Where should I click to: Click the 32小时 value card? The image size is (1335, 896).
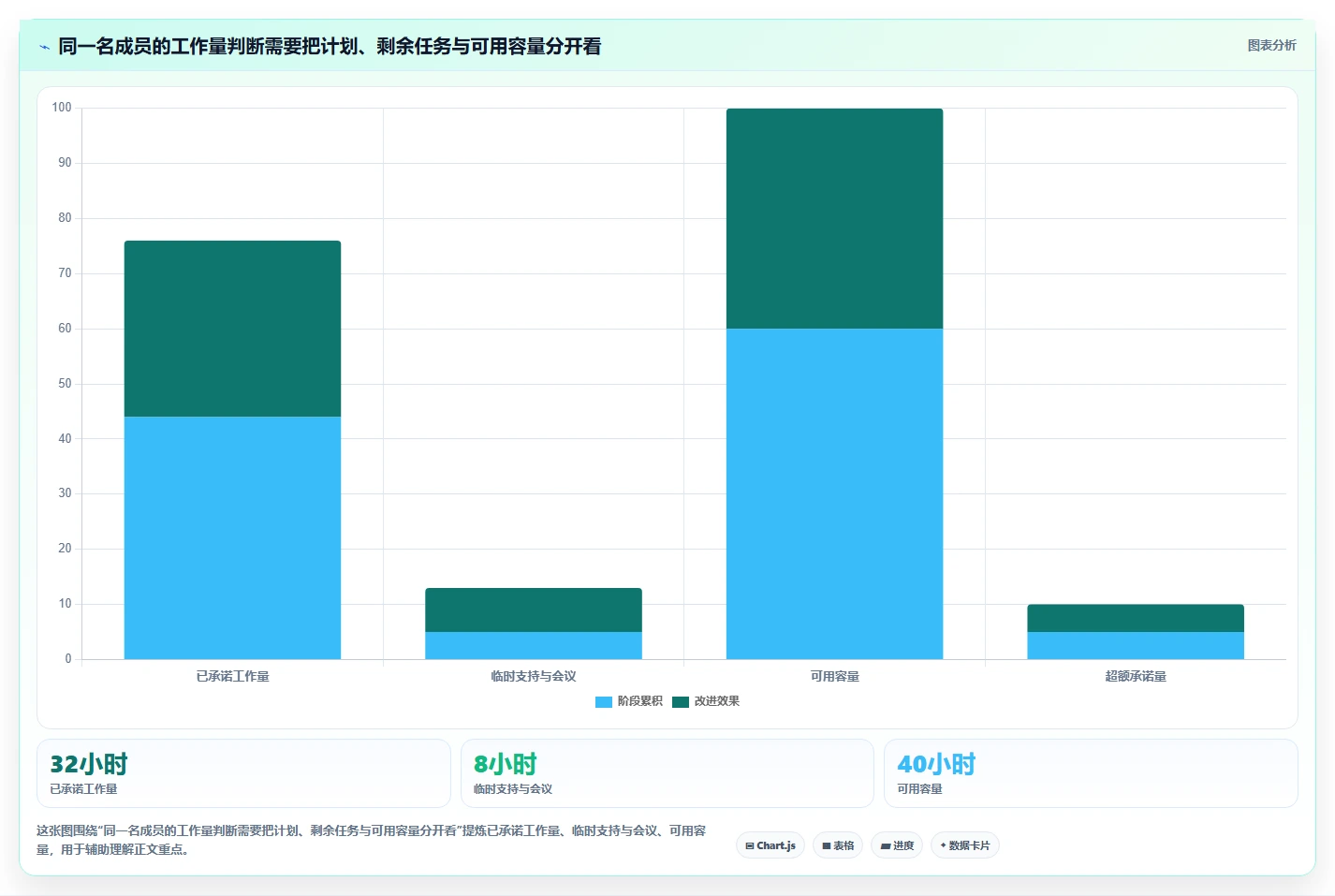pyautogui.click(x=243, y=773)
